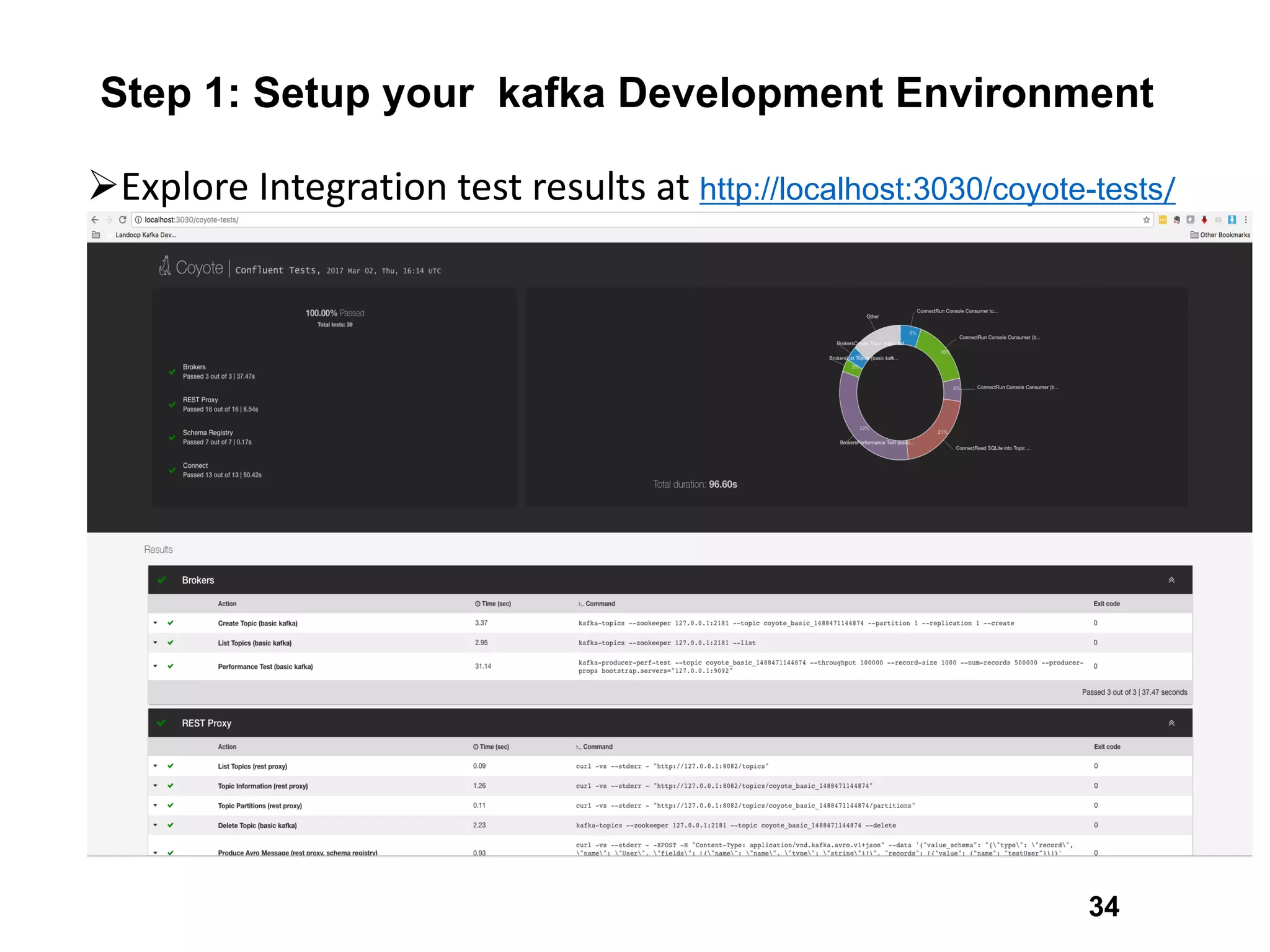
Task: Click the 'Results' heading
Action: pos(158,550)
